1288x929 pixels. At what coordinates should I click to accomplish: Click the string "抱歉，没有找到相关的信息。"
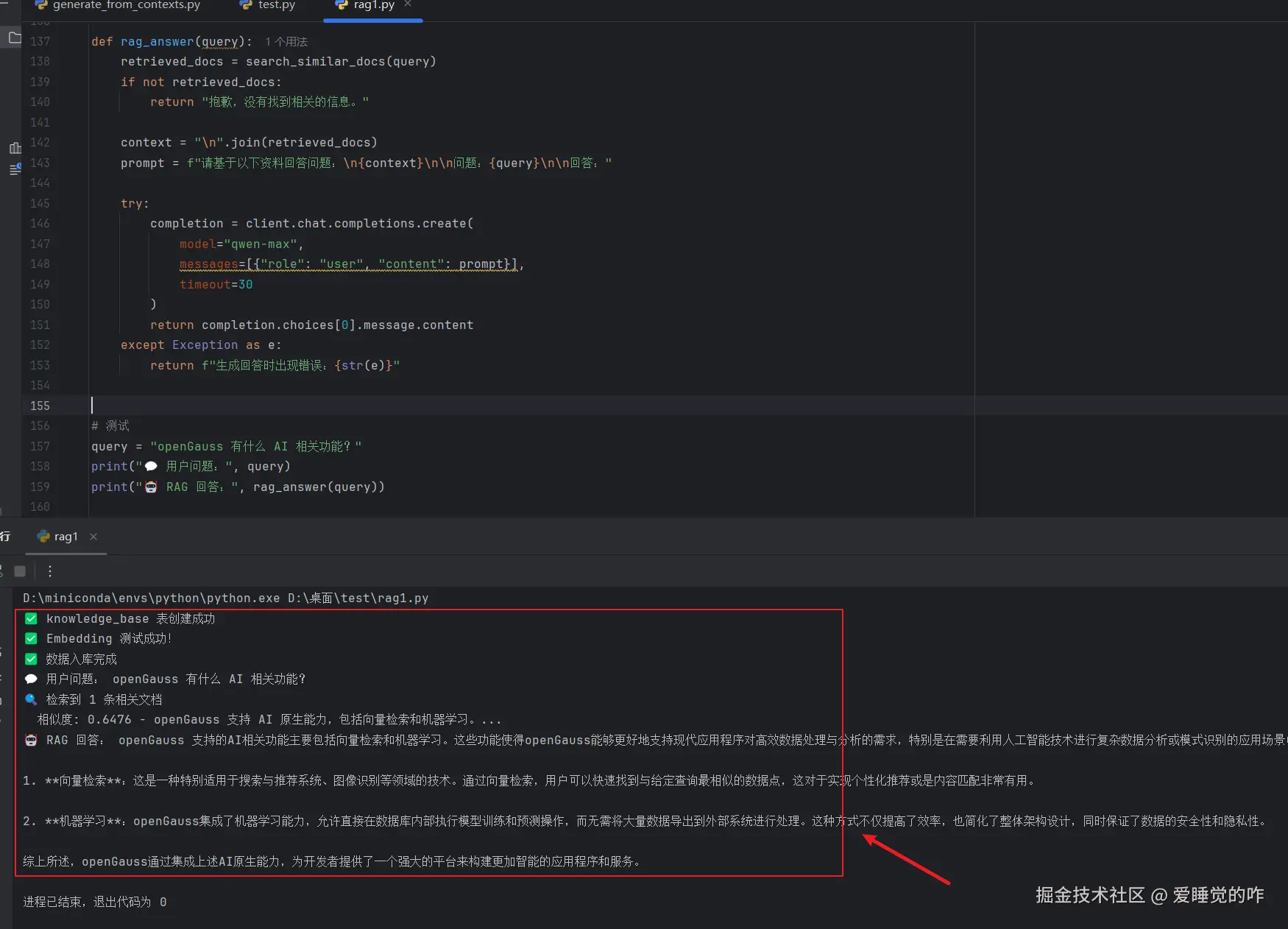click(286, 102)
